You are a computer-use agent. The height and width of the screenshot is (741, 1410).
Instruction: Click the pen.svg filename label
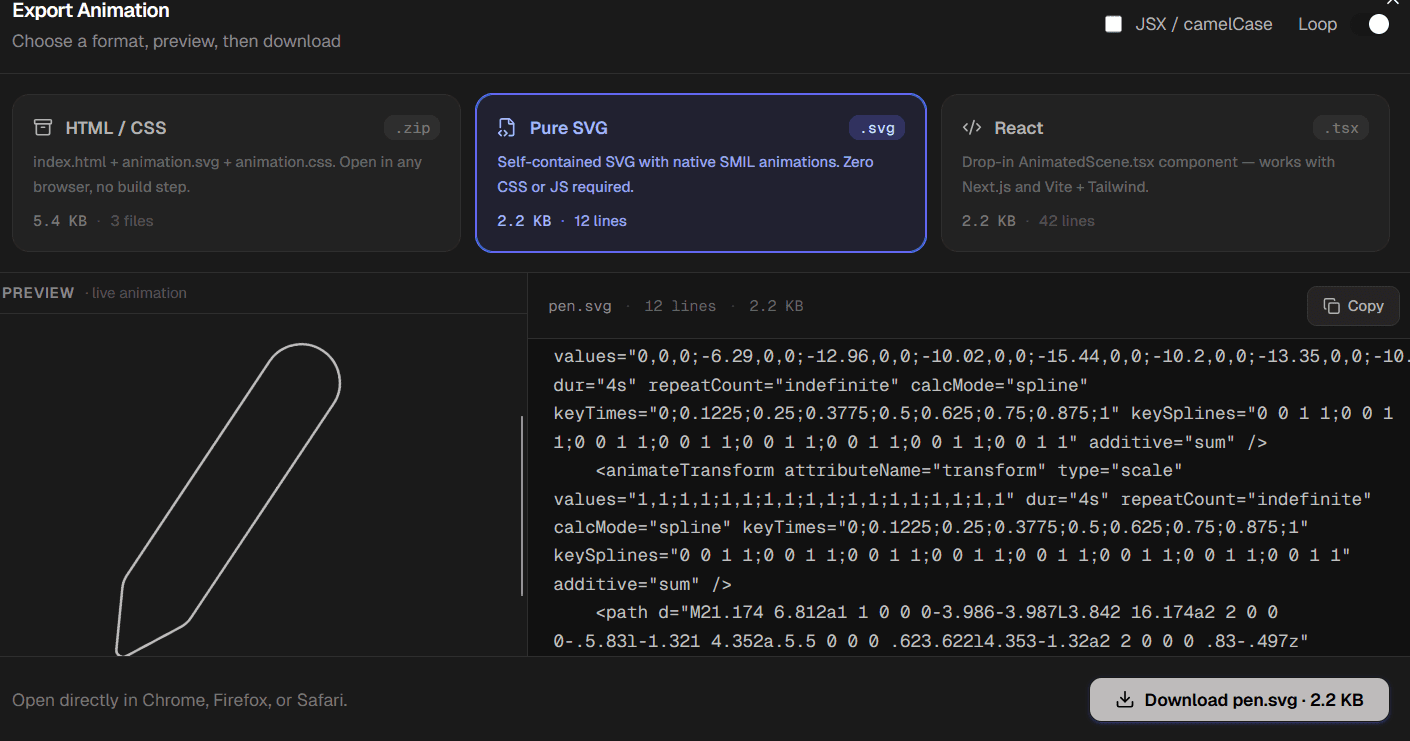click(580, 306)
